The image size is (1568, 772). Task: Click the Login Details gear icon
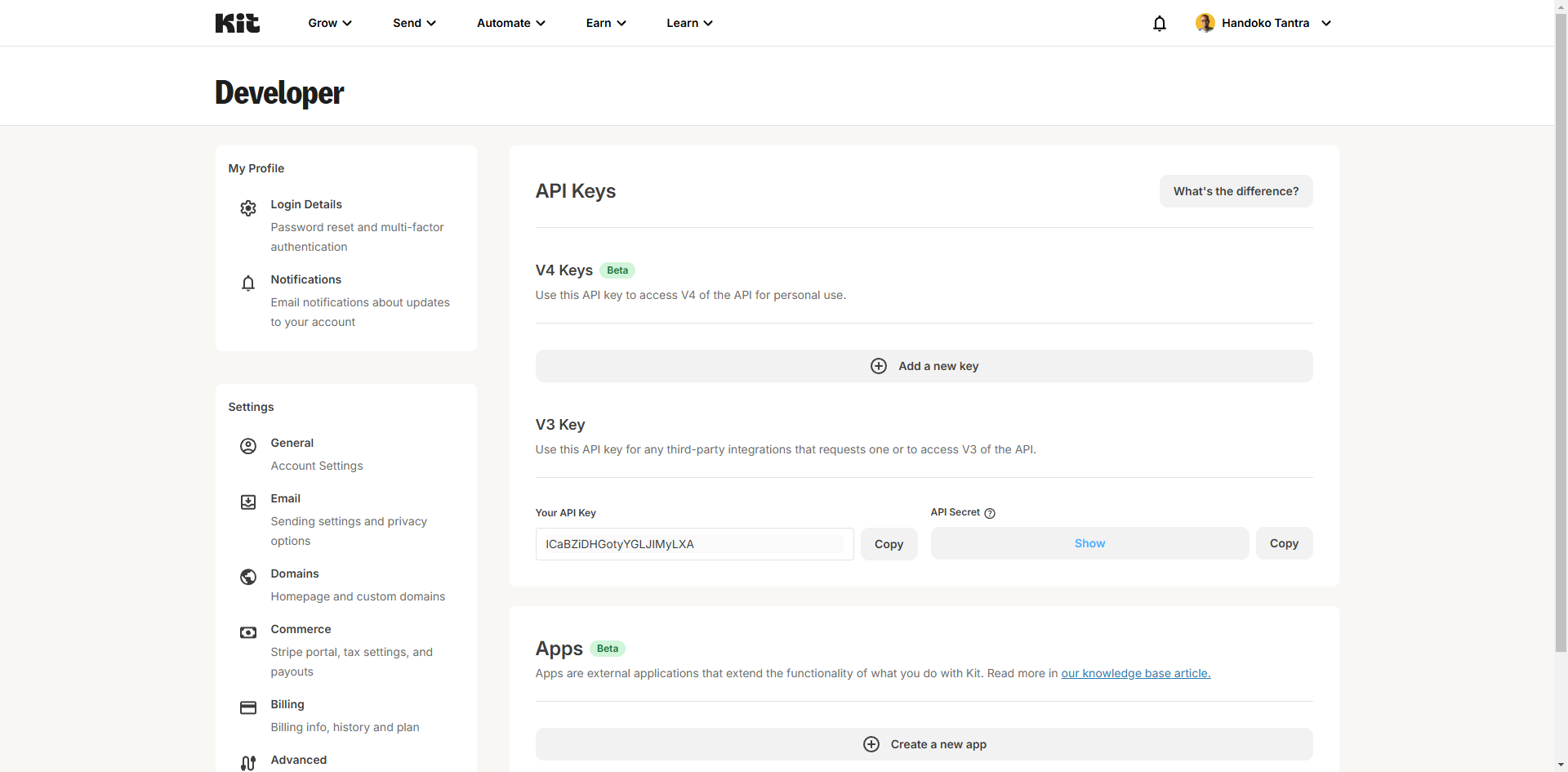pos(248,208)
